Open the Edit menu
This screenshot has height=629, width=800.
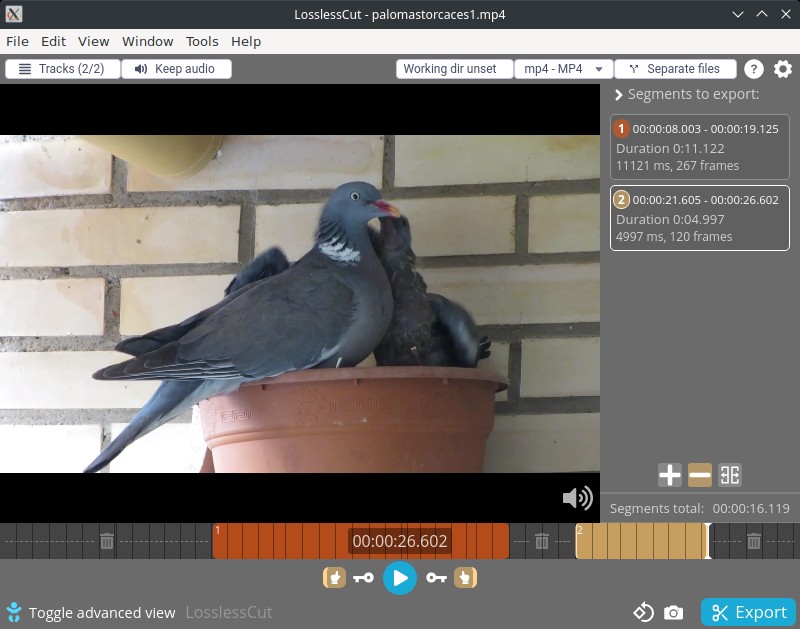click(53, 41)
